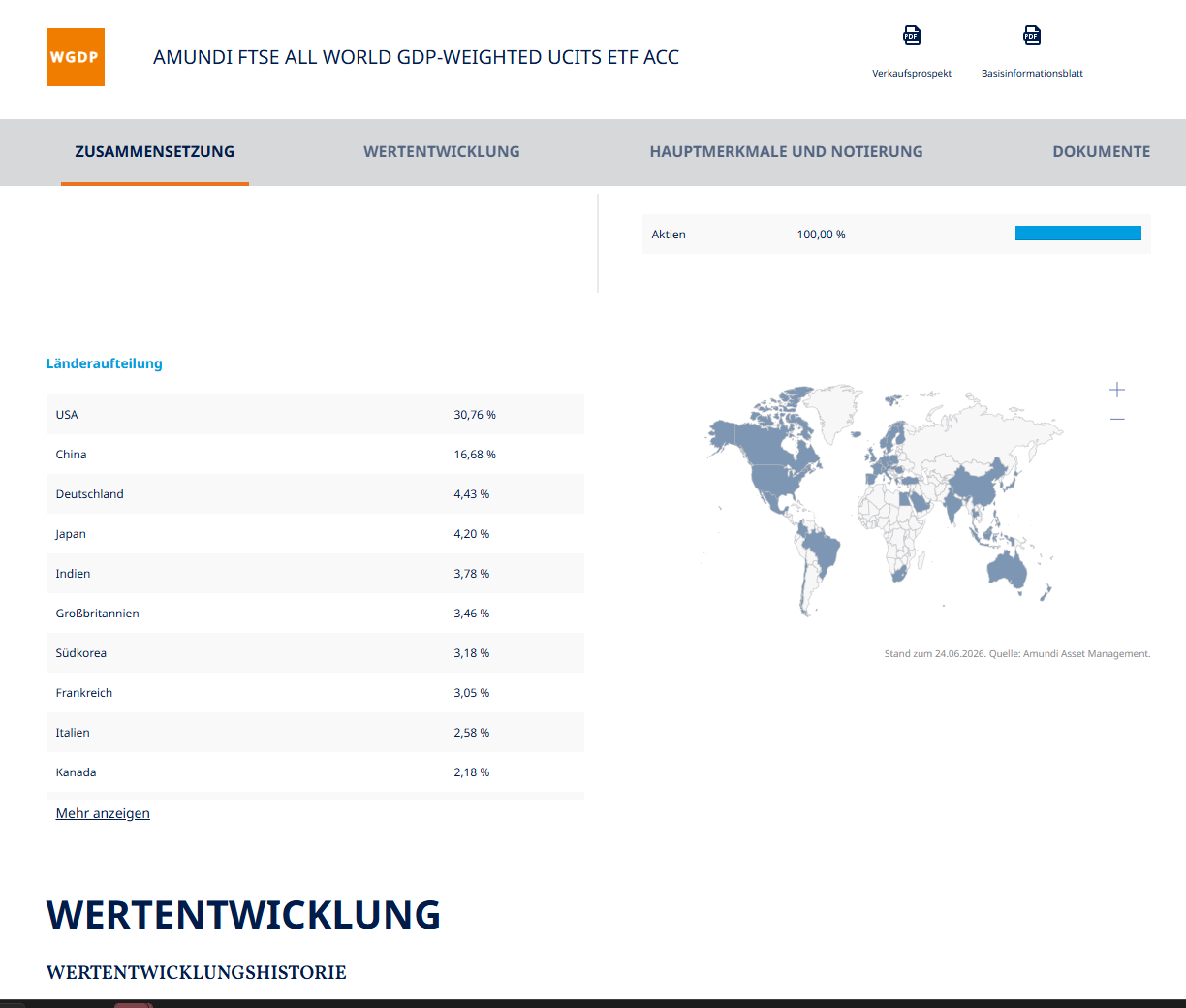The image size is (1186, 1008).
Task: Click the 30,76 % value
Action: (475, 415)
